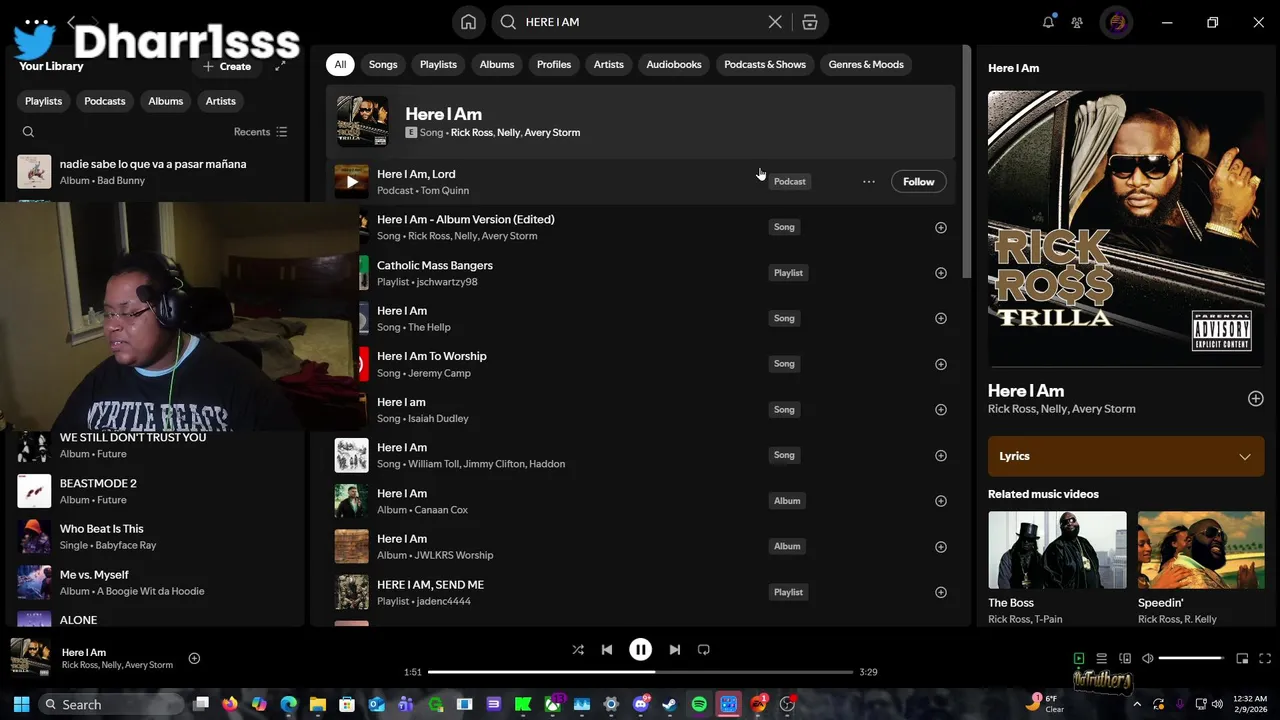This screenshot has height=720, width=1280.
Task: Show Audiobooks results
Action: [x=674, y=65]
